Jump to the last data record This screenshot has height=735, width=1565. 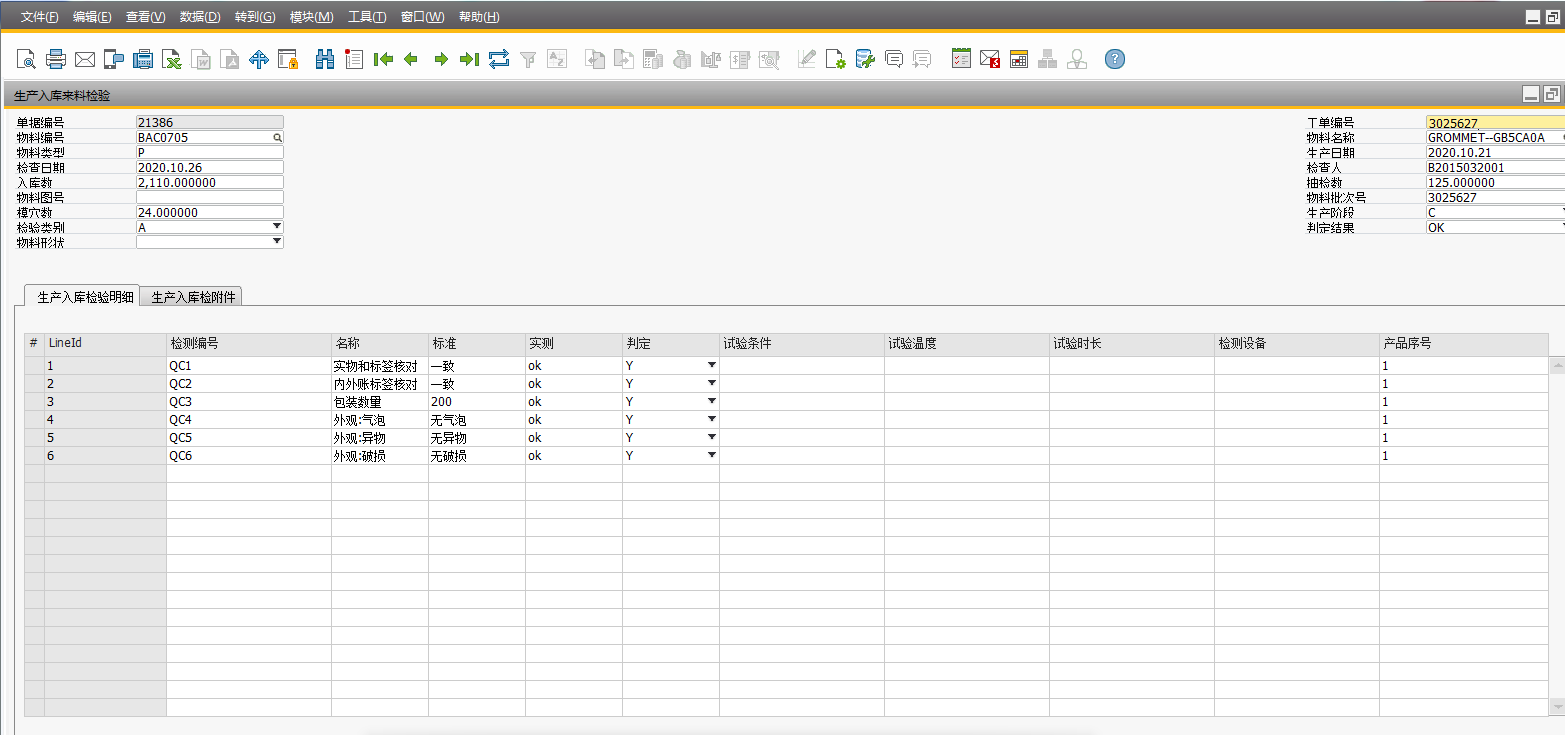[x=469, y=60]
